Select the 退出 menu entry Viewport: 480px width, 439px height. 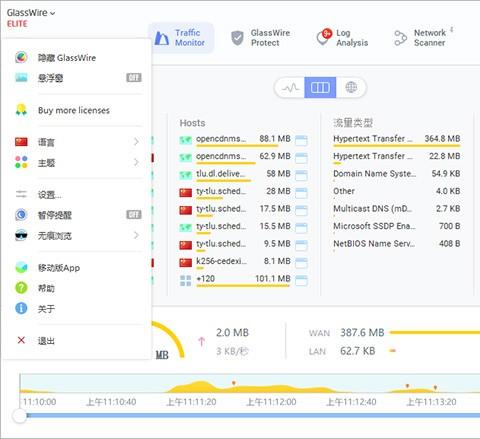pyautogui.click(x=46, y=341)
